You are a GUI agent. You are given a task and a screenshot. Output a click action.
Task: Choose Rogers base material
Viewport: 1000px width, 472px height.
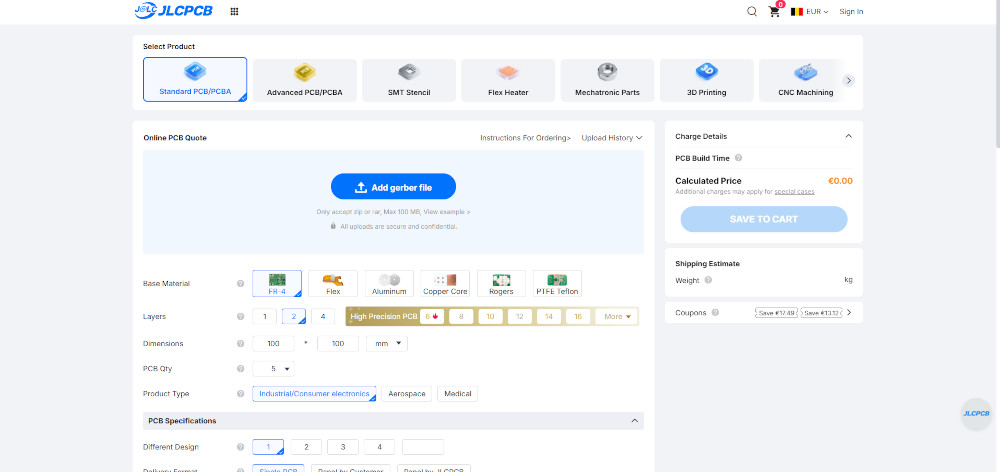pyautogui.click(x=501, y=283)
